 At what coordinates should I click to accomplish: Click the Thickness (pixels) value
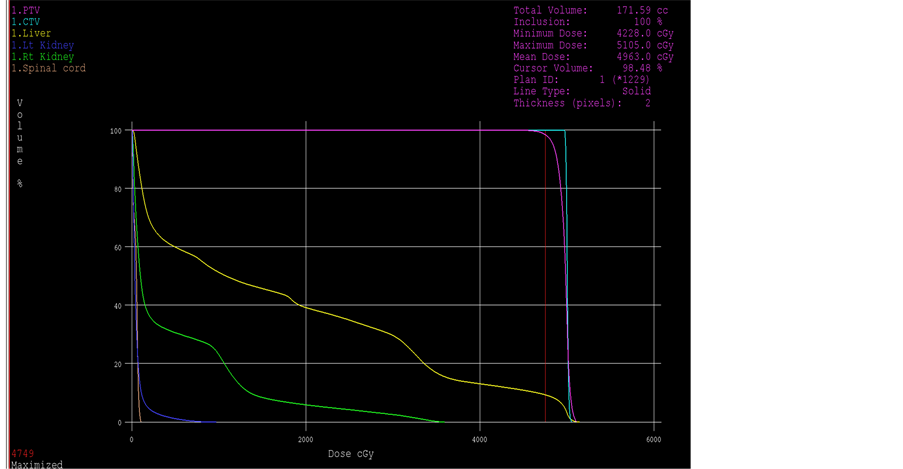point(647,103)
